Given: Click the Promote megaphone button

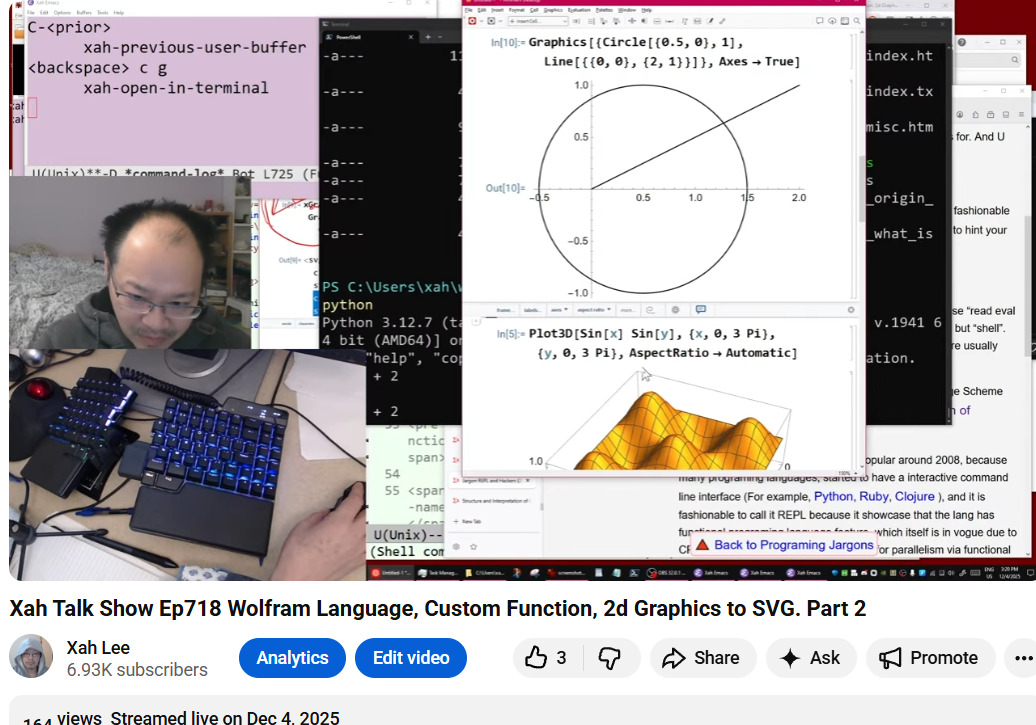Looking at the screenshot, I should [x=929, y=658].
